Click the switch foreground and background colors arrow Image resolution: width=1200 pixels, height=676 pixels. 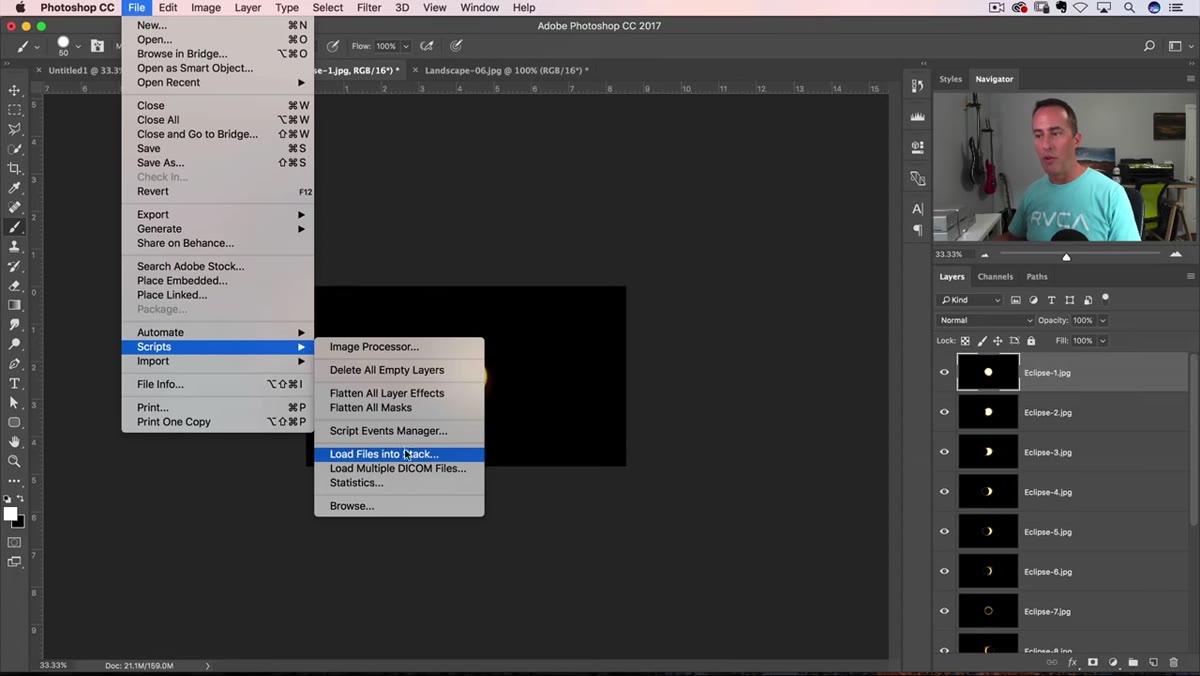pyautogui.click(x=21, y=499)
